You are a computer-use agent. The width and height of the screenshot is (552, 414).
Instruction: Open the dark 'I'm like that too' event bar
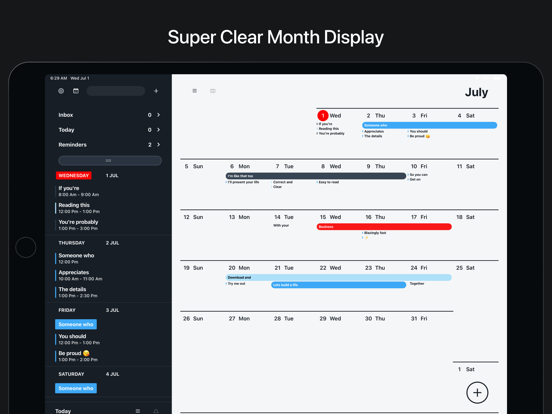click(316, 176)
